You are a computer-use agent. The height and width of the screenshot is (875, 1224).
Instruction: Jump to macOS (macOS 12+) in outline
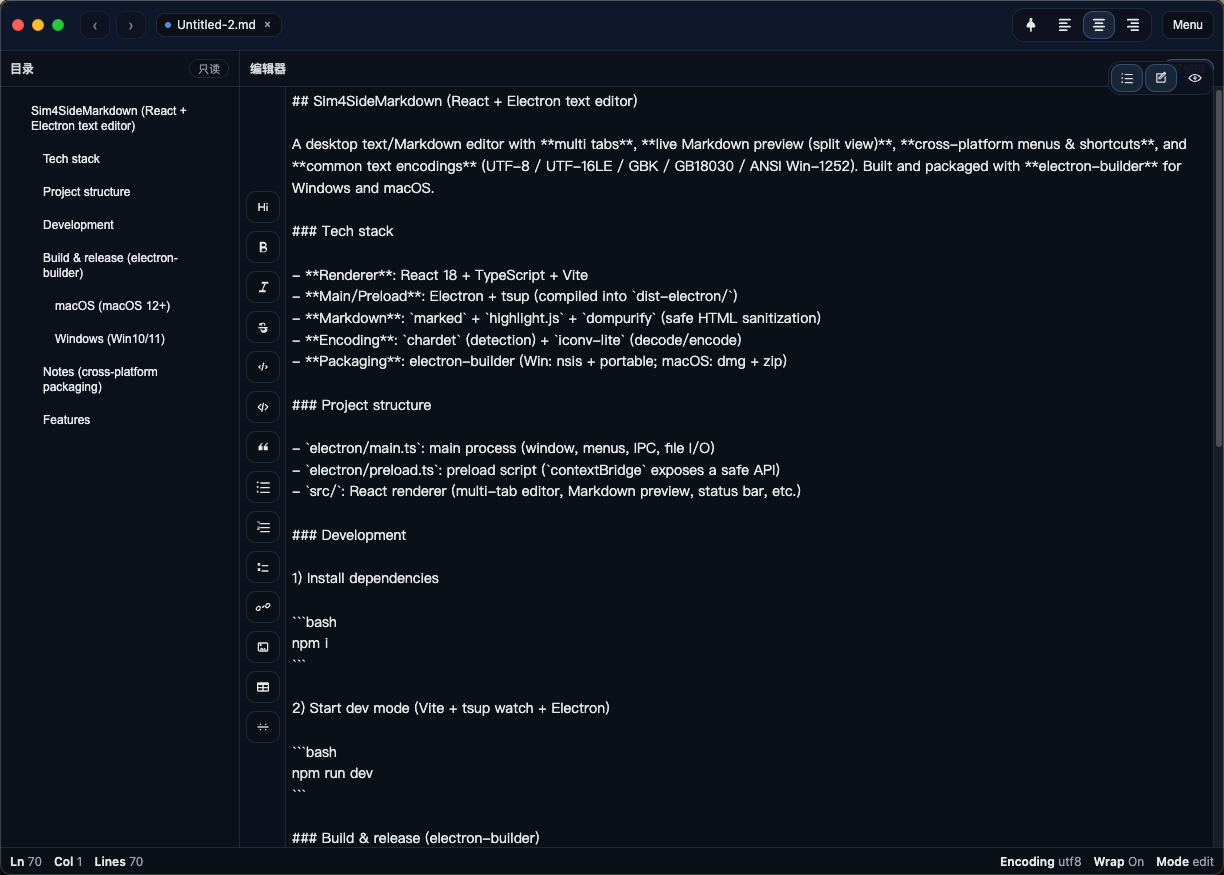click(x=112, y=306)
